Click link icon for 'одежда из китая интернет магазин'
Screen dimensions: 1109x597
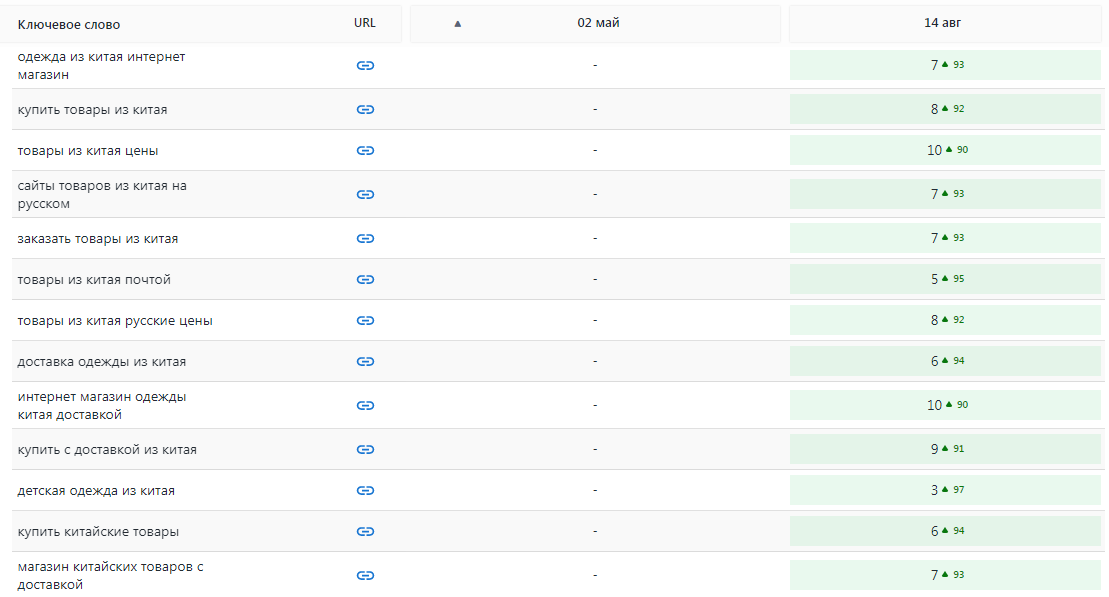click(x=365, y=66)
